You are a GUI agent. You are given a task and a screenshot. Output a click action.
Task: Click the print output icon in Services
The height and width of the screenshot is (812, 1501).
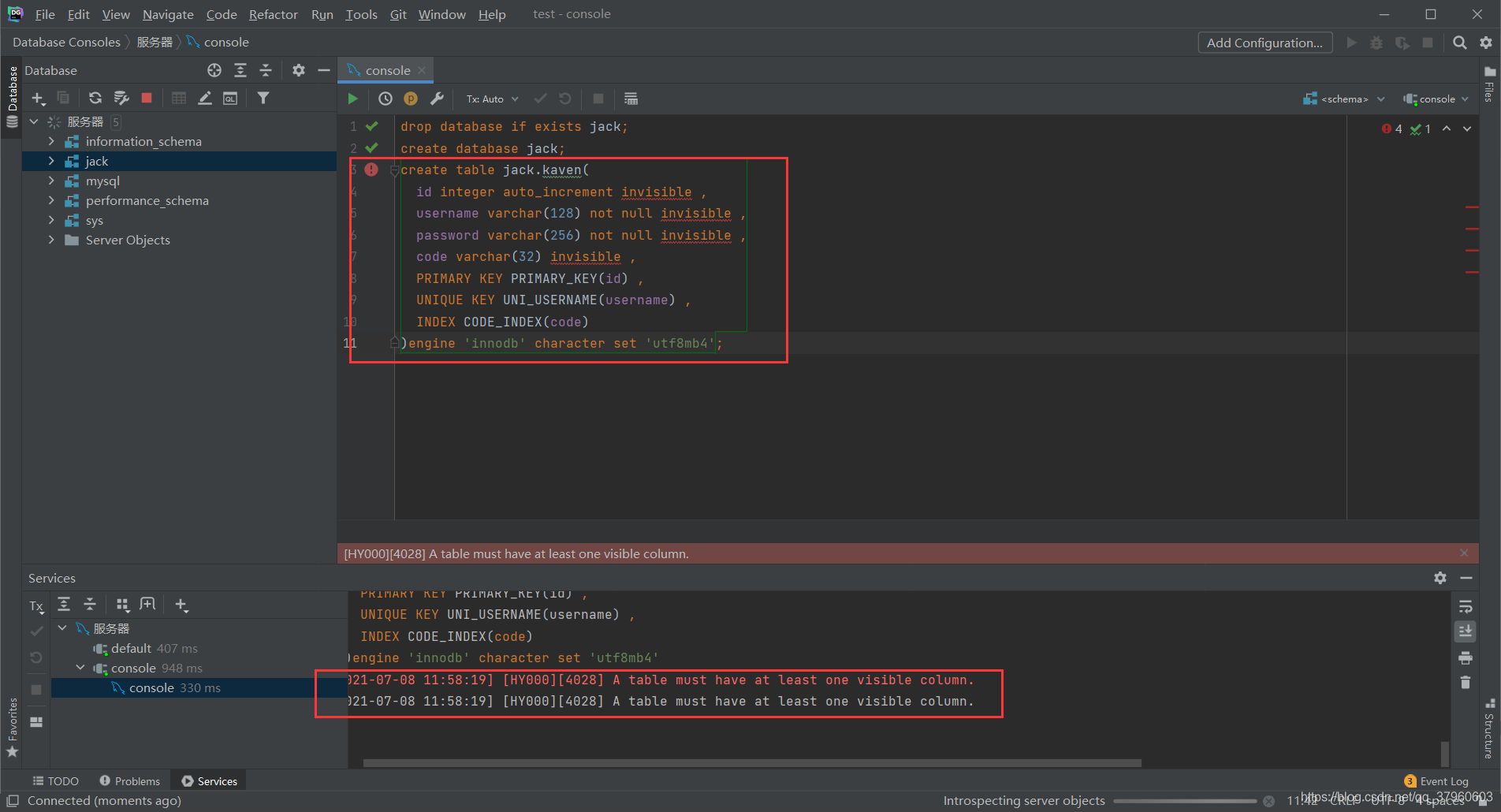pyautogui.click(x=1466, y=657)
